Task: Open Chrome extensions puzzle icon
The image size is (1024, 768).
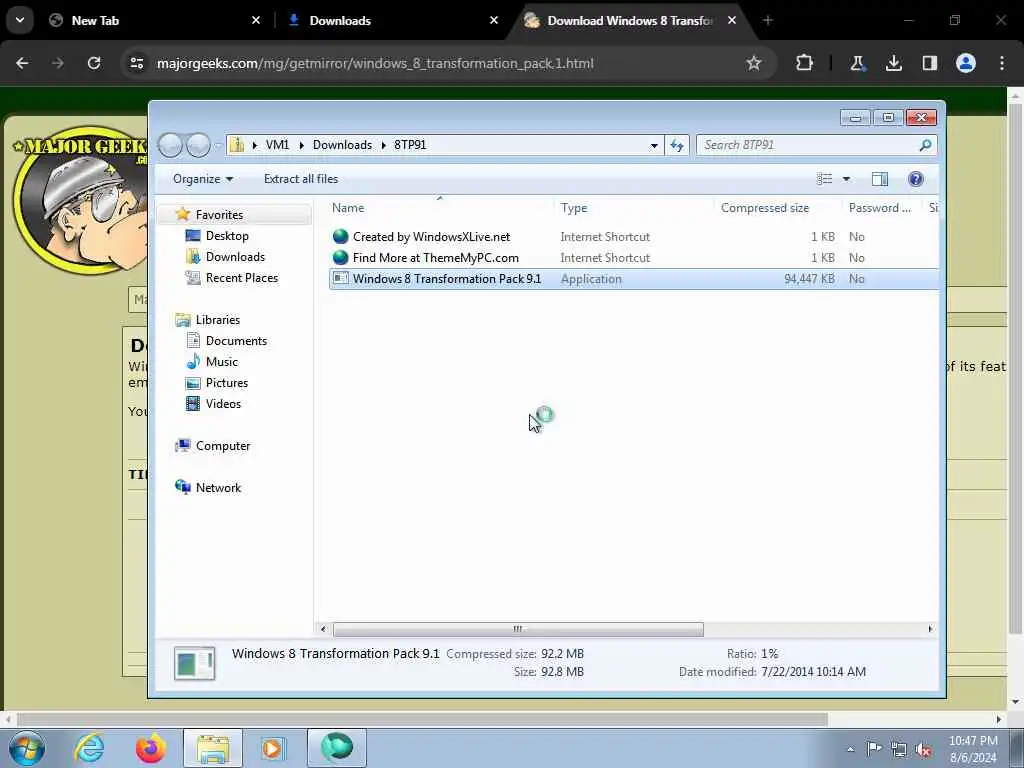Action: pyautogui.click(x=805, y=63)
